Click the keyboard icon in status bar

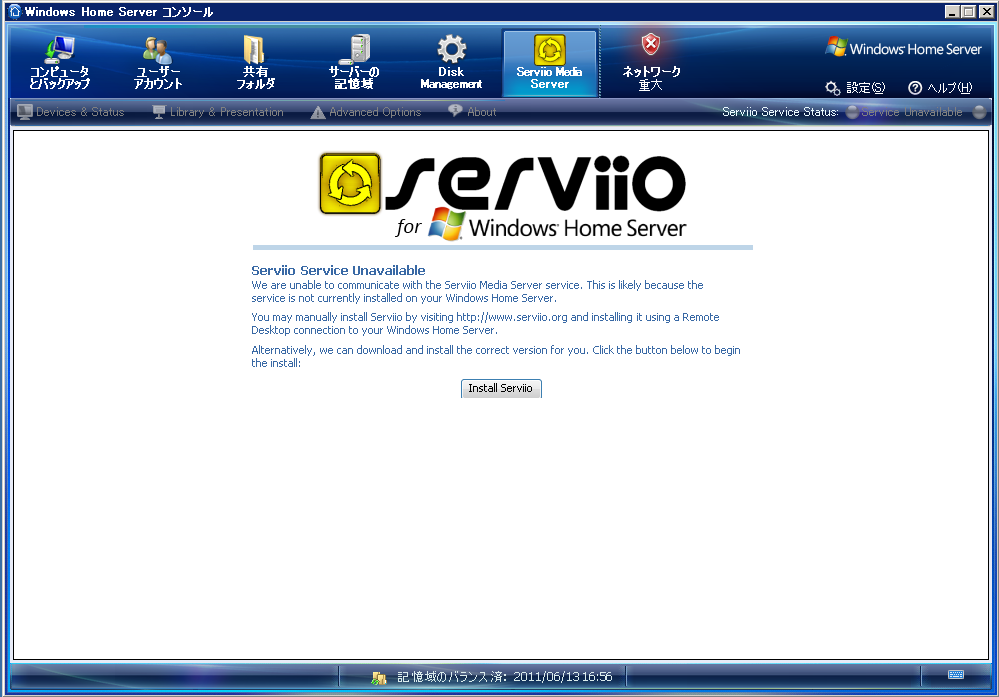pyautogui.click(x=956, y=675)
